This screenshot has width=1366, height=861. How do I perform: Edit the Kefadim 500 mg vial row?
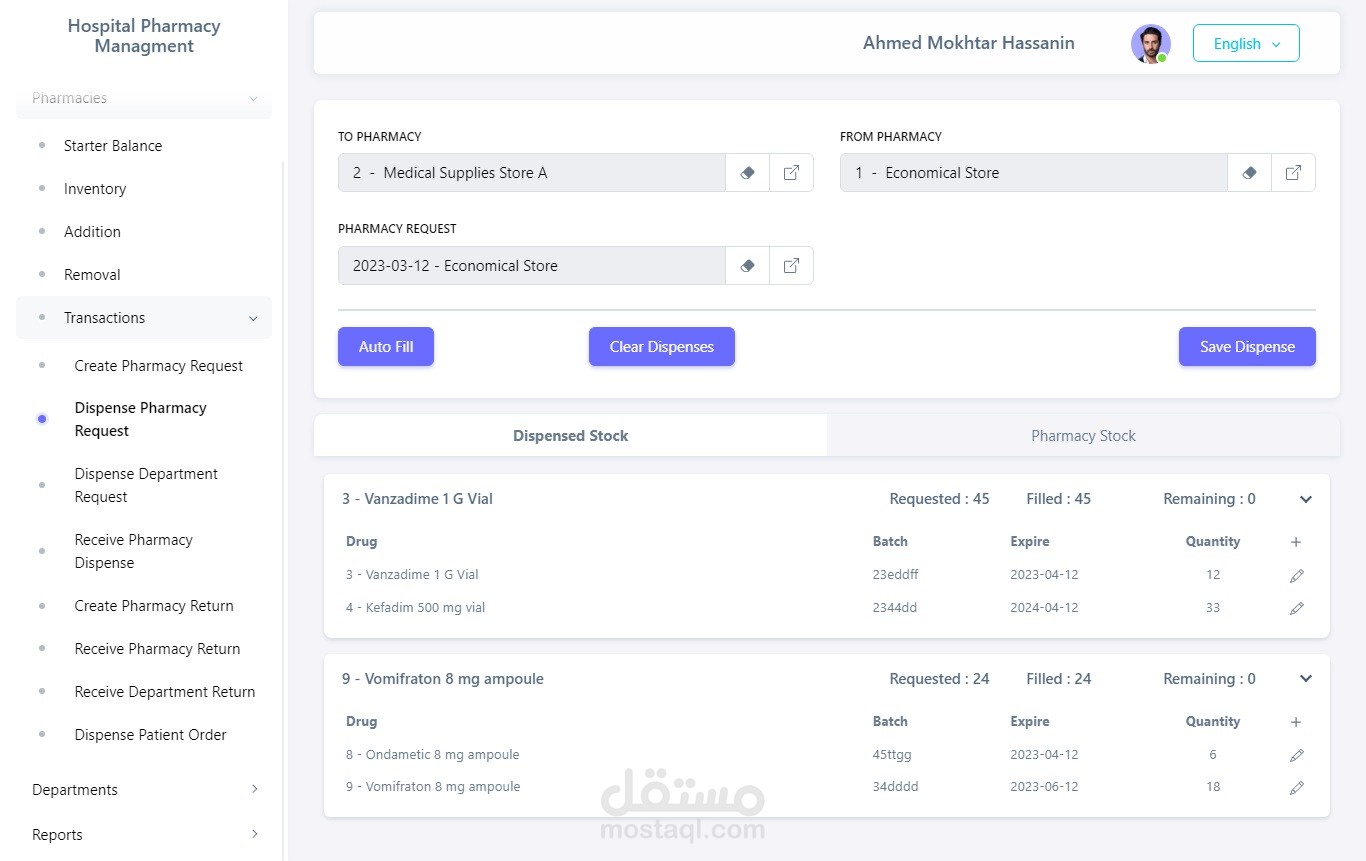pyautogui.click(x=1297, y=608)
